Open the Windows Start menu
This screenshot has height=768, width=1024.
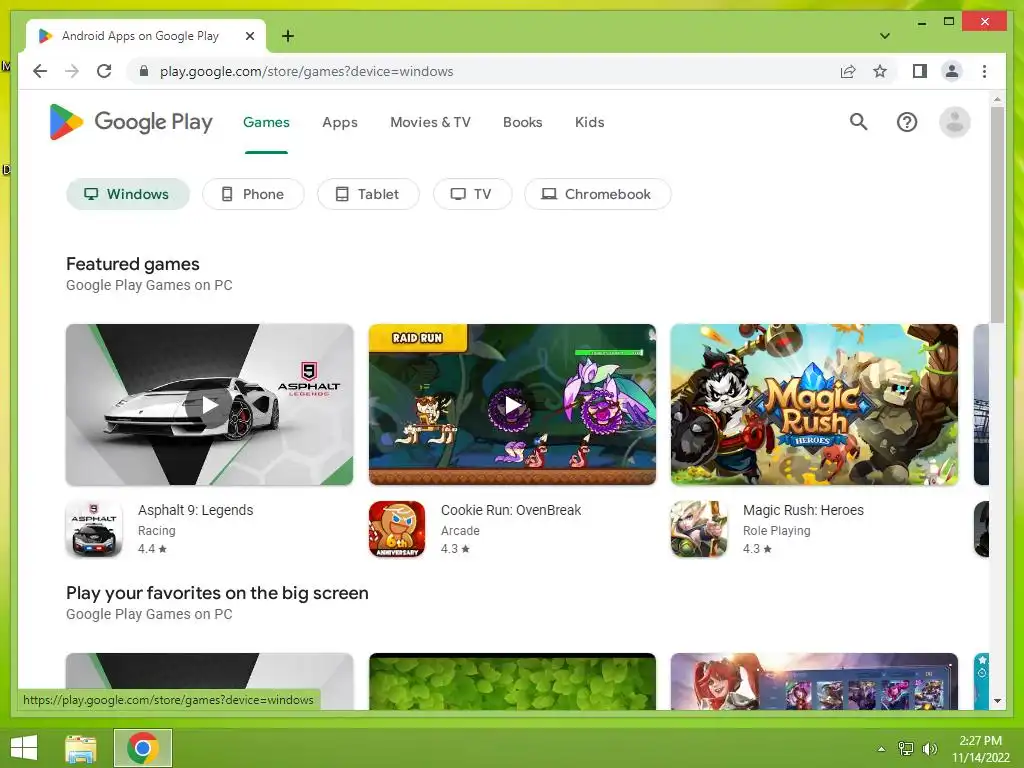coord(24,748)
